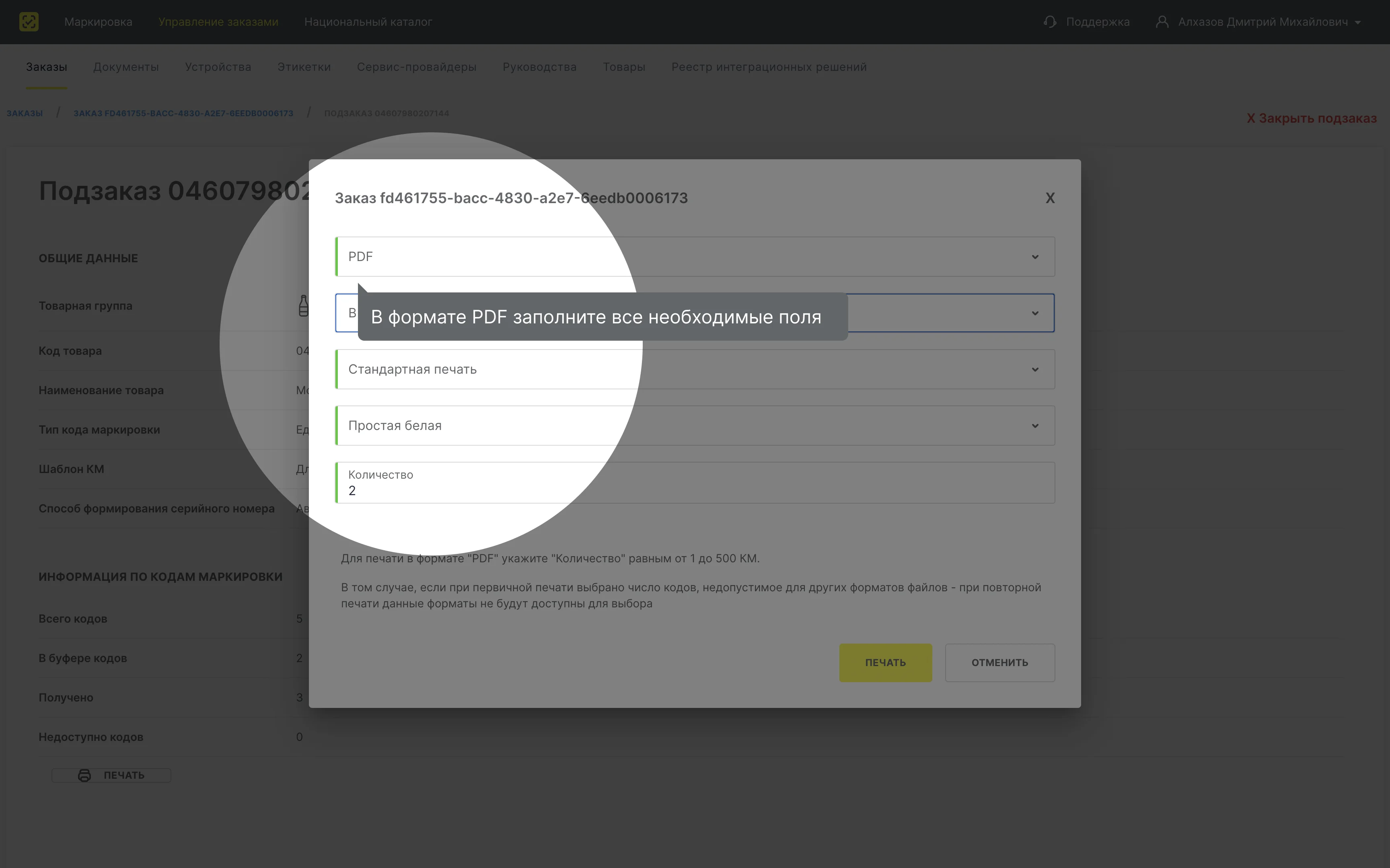Open the Простая белая dropdown

coord(695,426)
